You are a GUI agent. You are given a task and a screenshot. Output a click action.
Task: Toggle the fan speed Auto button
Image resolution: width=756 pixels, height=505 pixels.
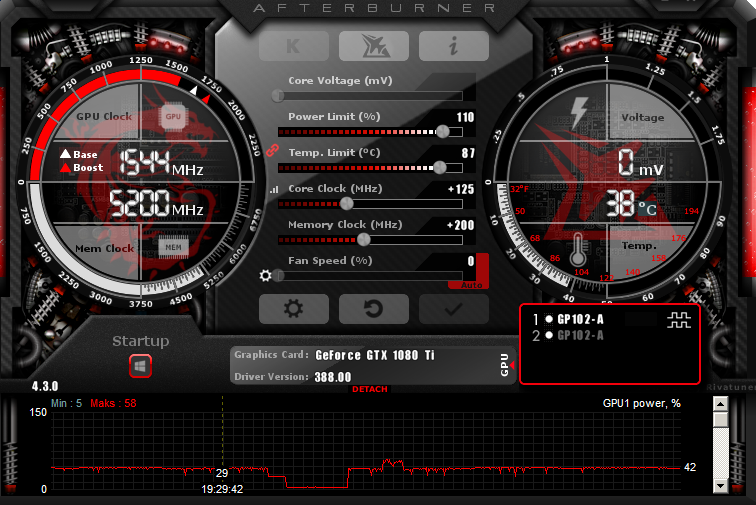471,285
